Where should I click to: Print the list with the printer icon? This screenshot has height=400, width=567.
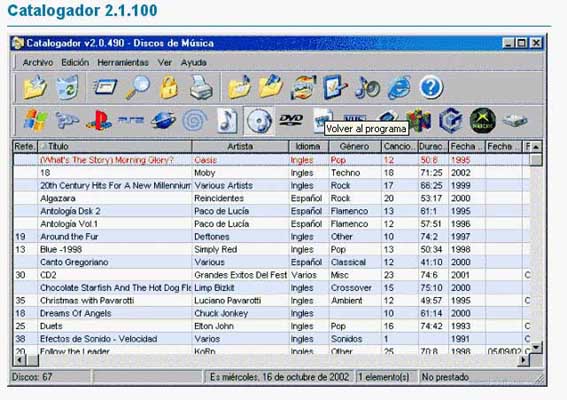(x=201, y=88)
